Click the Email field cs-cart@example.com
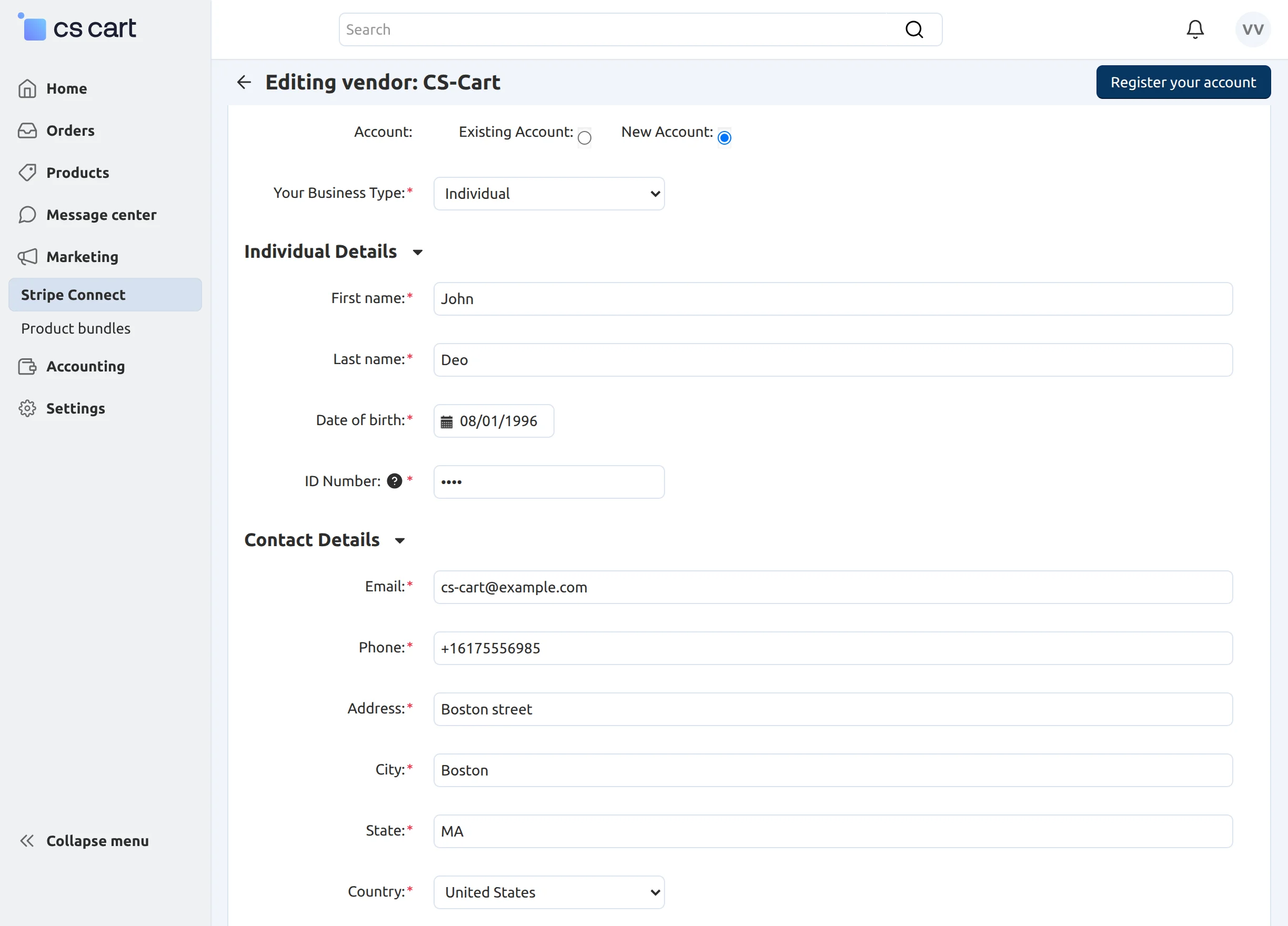Screen dimensions: 1288x926 [832, 587]
